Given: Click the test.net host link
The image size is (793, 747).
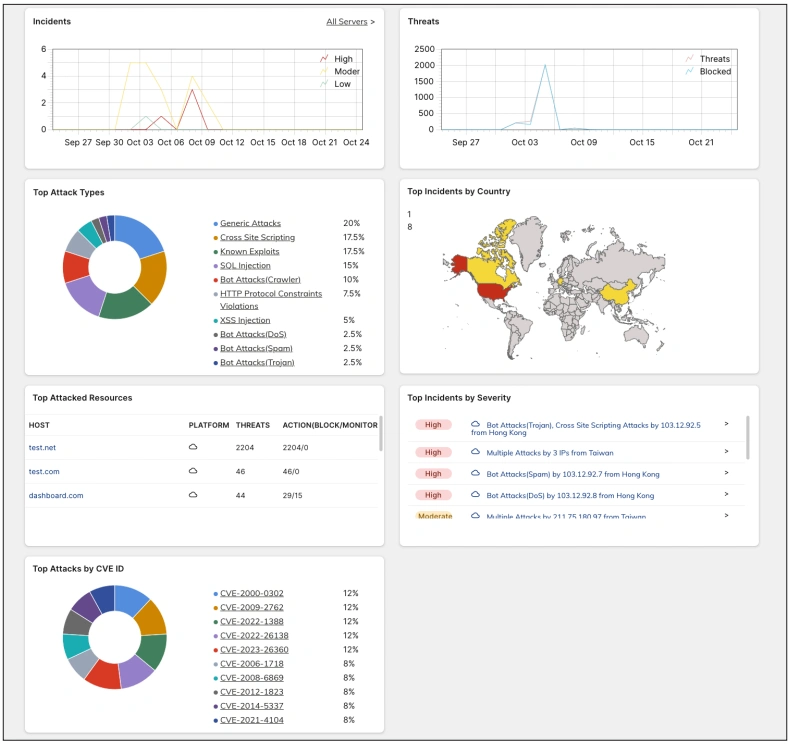Looking at the screenshot, I should [x=43, y=448].
